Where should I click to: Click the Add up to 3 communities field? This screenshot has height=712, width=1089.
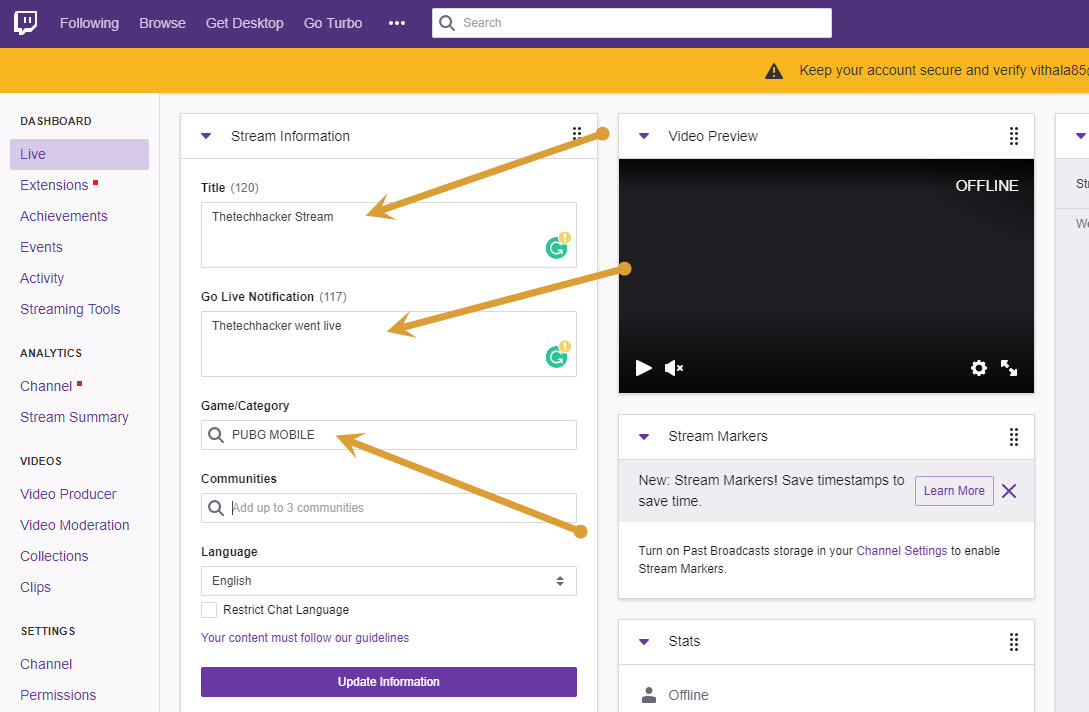(389, 508)
